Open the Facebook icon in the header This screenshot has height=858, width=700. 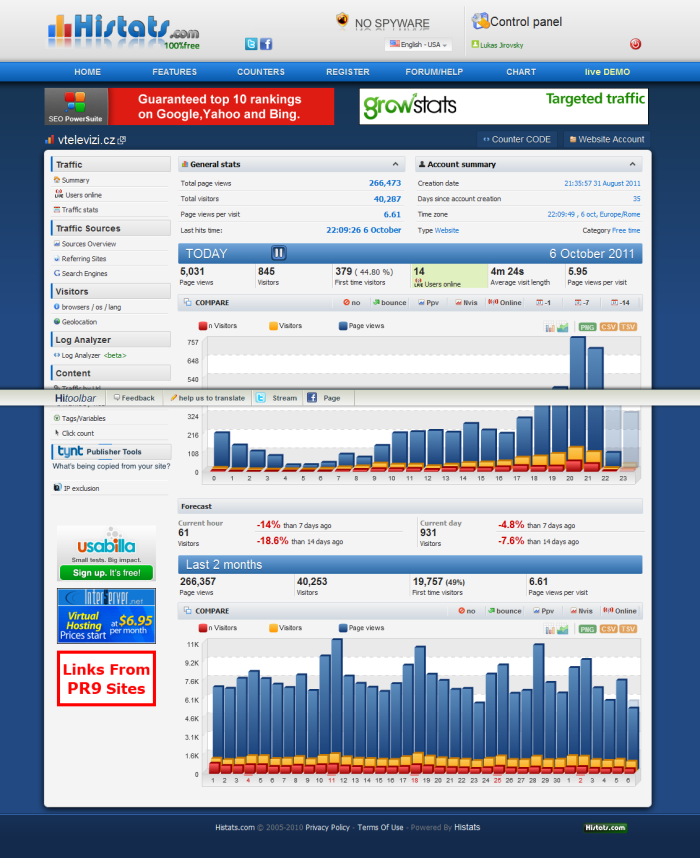(266, 44)
